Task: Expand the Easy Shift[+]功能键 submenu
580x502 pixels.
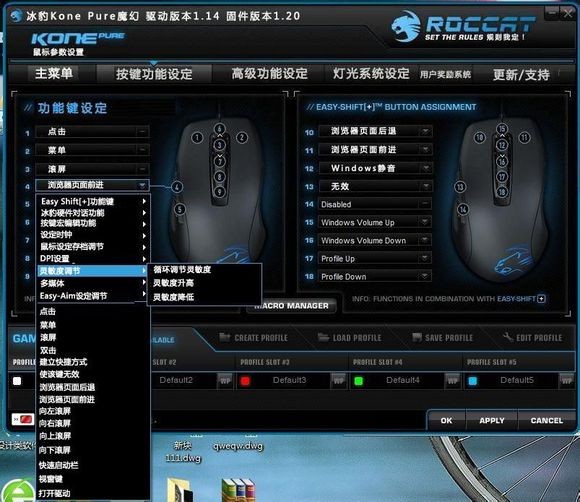Action: click(x=93, y=202)
